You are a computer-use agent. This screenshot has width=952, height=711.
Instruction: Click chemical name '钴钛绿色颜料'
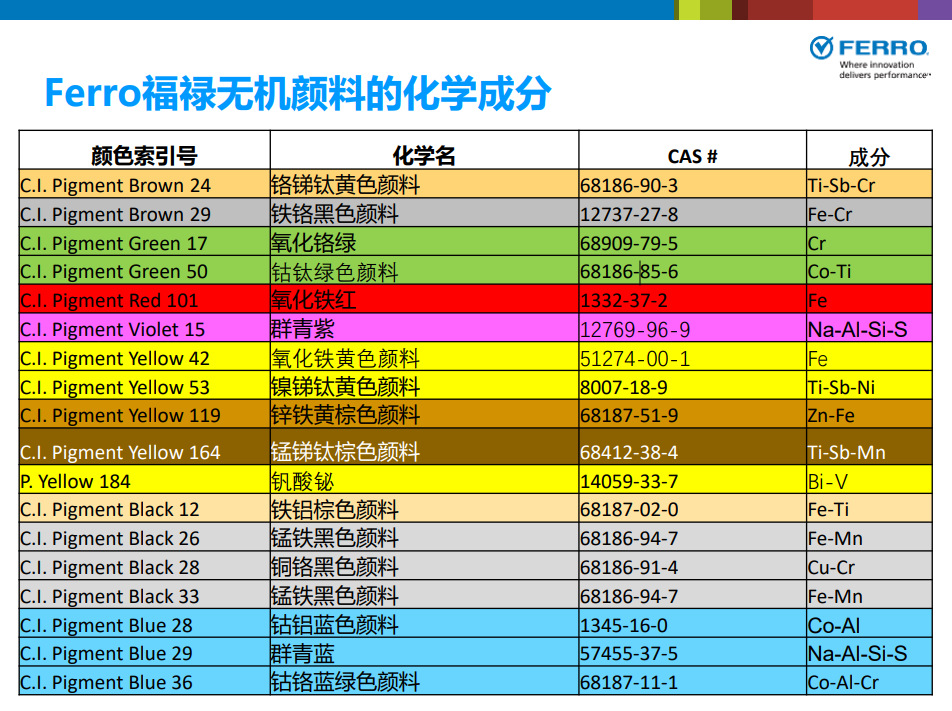(x=335, y=272)
